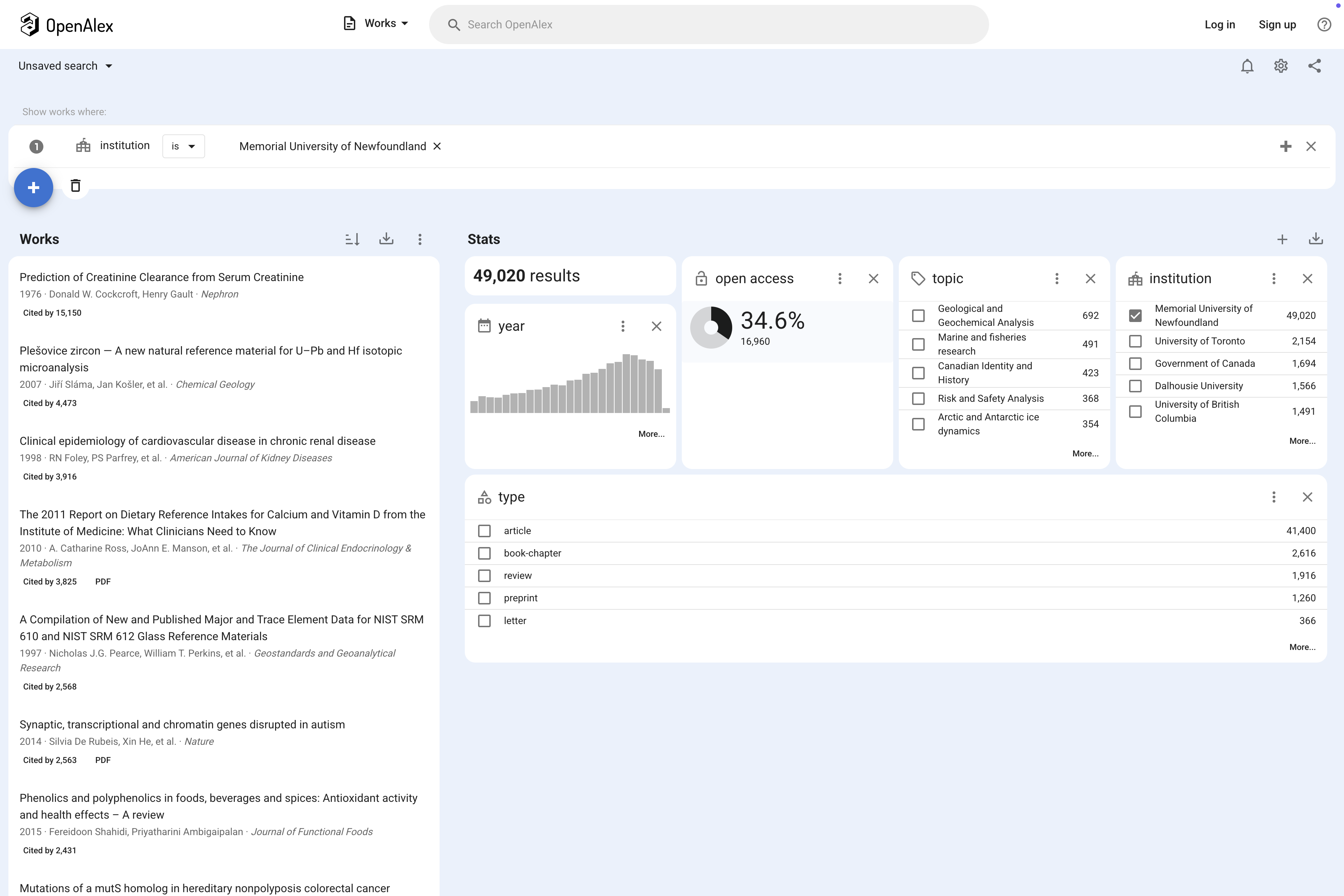The width and height of the screenshot is (1344, 896).
Task: Open the alerts bell icon
Action: 1247,66
